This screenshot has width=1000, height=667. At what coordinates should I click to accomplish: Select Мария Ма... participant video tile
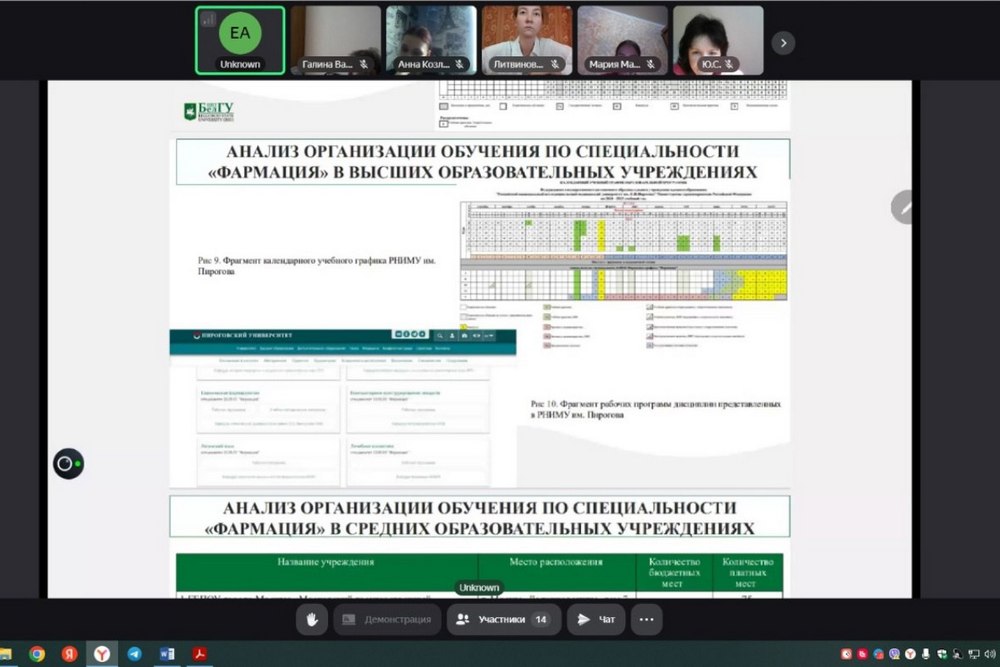[x=622, y=40]
